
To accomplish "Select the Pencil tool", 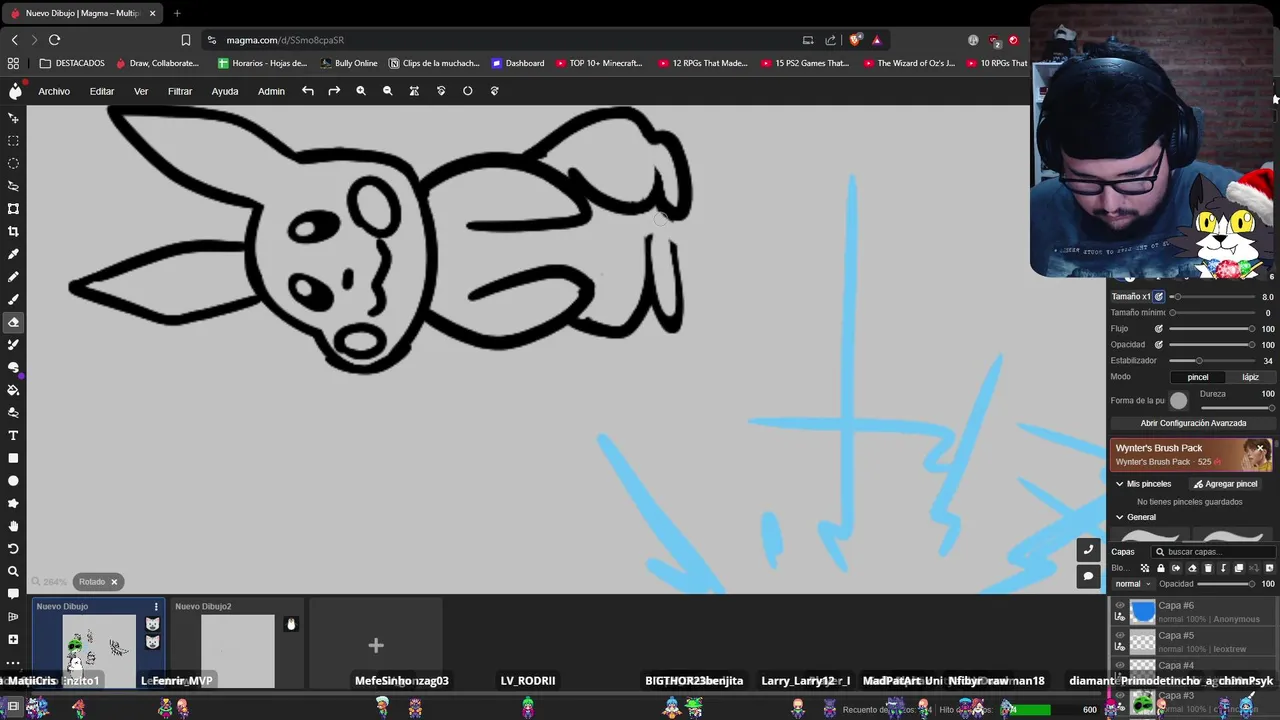I will click(13, 277).
